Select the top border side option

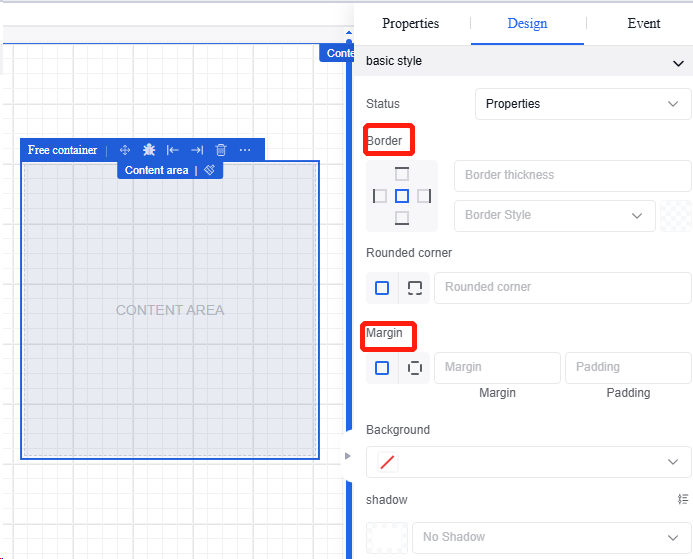[401, 174]
